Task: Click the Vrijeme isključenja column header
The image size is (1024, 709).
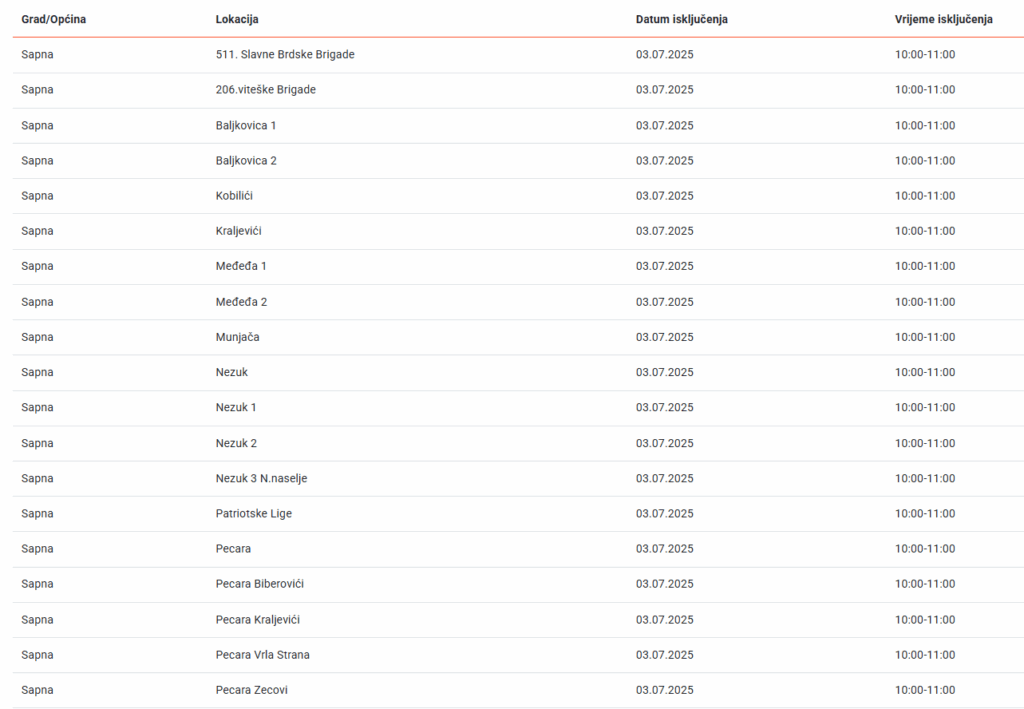Action: tap(944, 19)
